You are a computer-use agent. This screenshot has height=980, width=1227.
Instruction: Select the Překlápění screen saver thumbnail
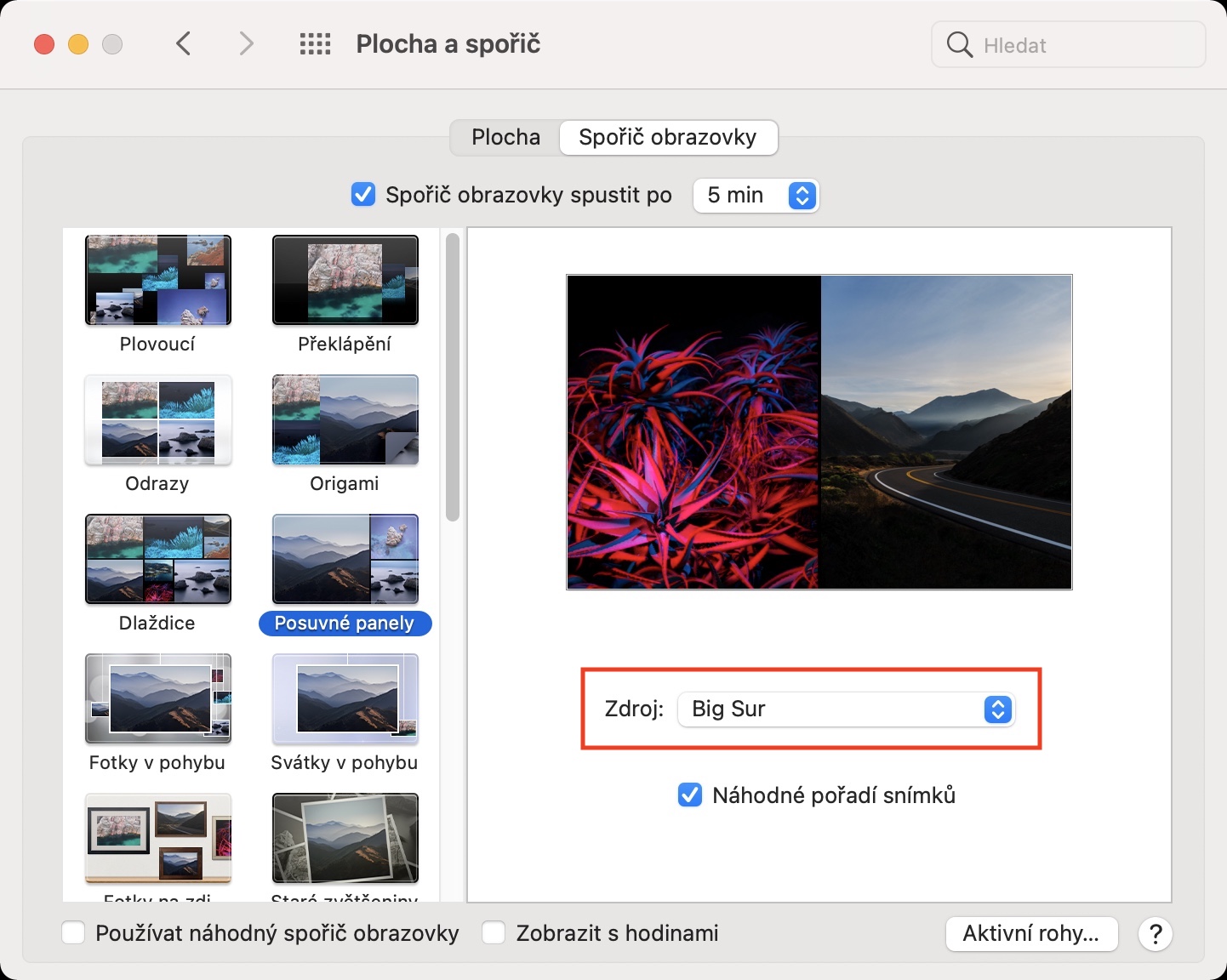click(345, 280)
